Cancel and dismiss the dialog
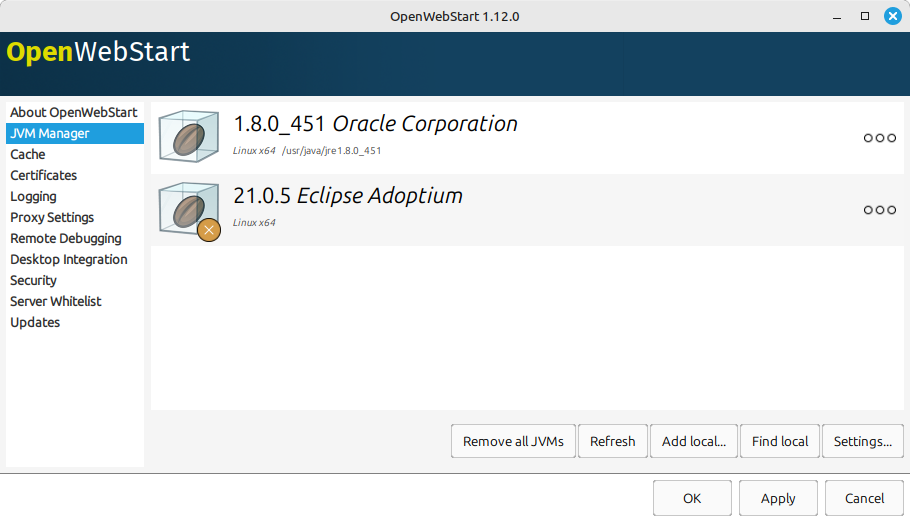910x522 pixels. pos(864,498)
